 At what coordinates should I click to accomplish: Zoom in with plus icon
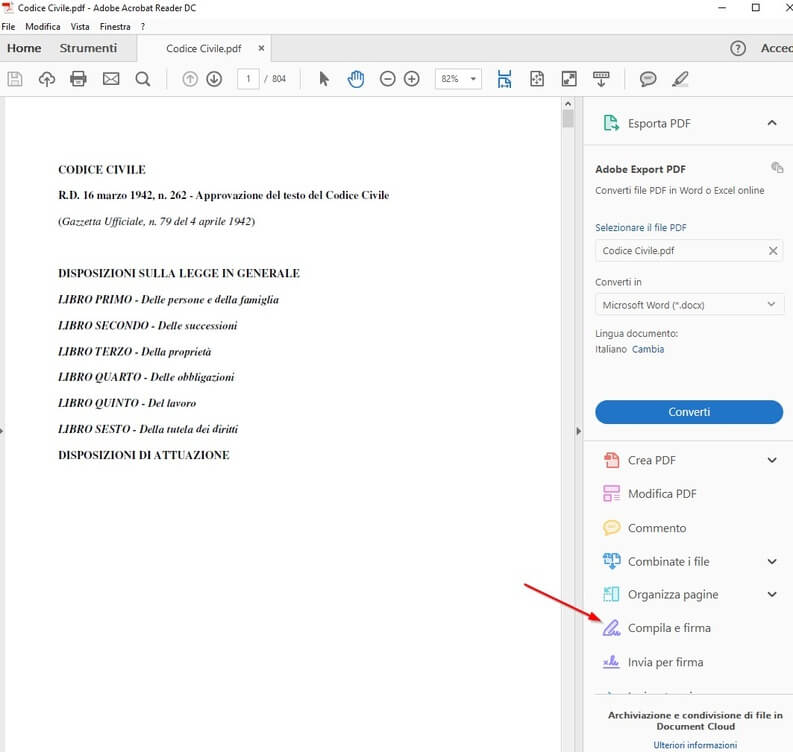[412, 79]
